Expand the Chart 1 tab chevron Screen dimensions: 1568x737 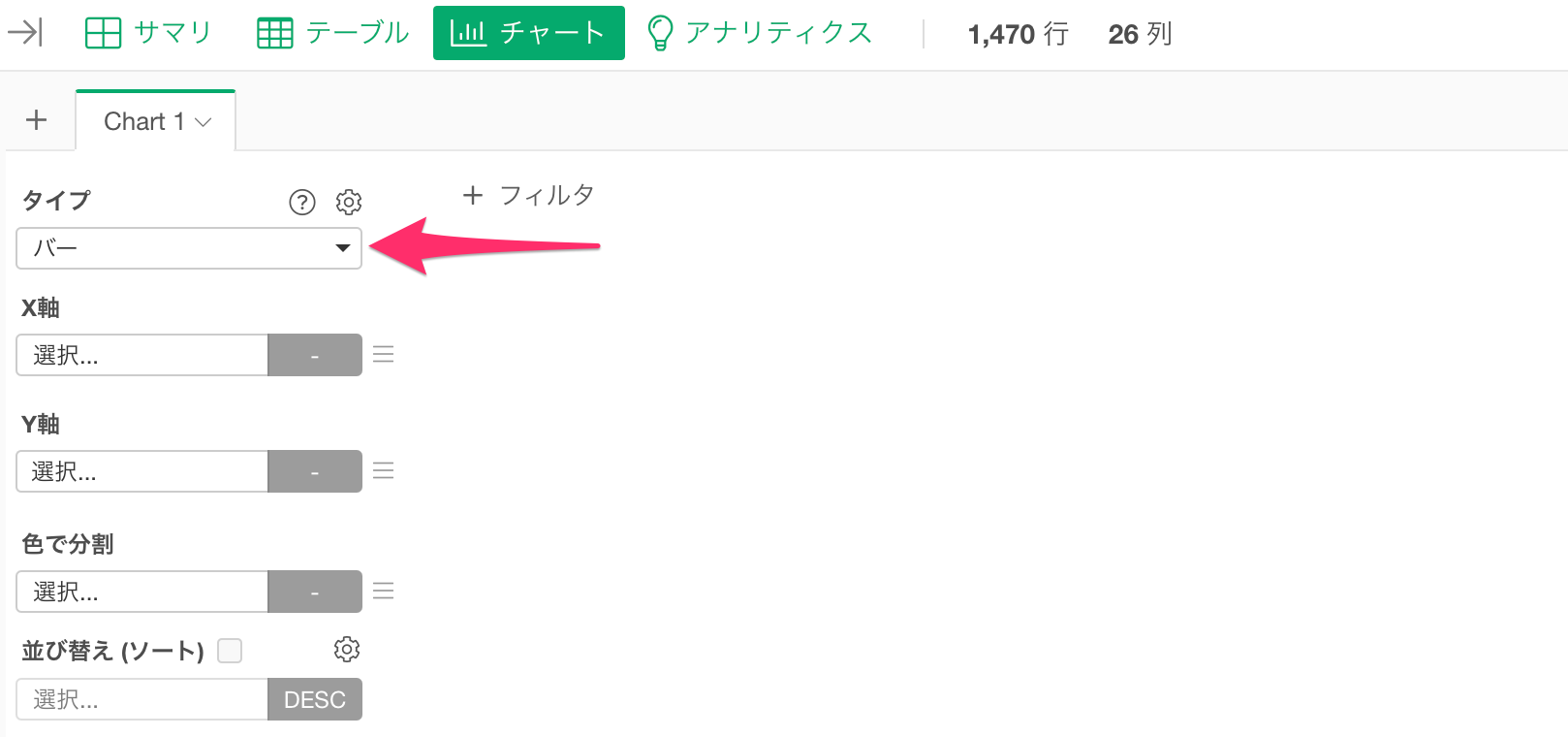[x=204, y=122]
